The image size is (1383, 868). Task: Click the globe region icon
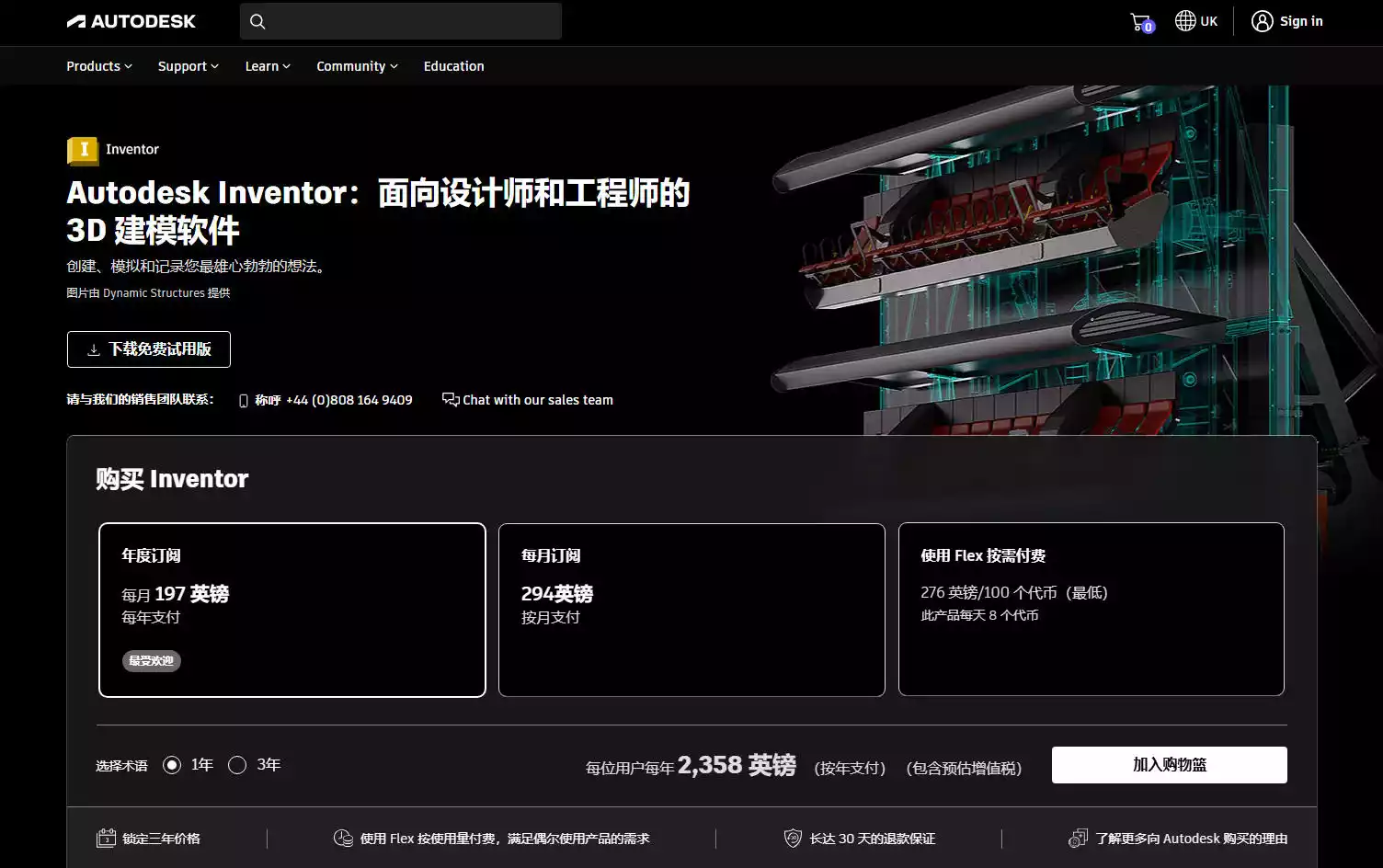1185,21
